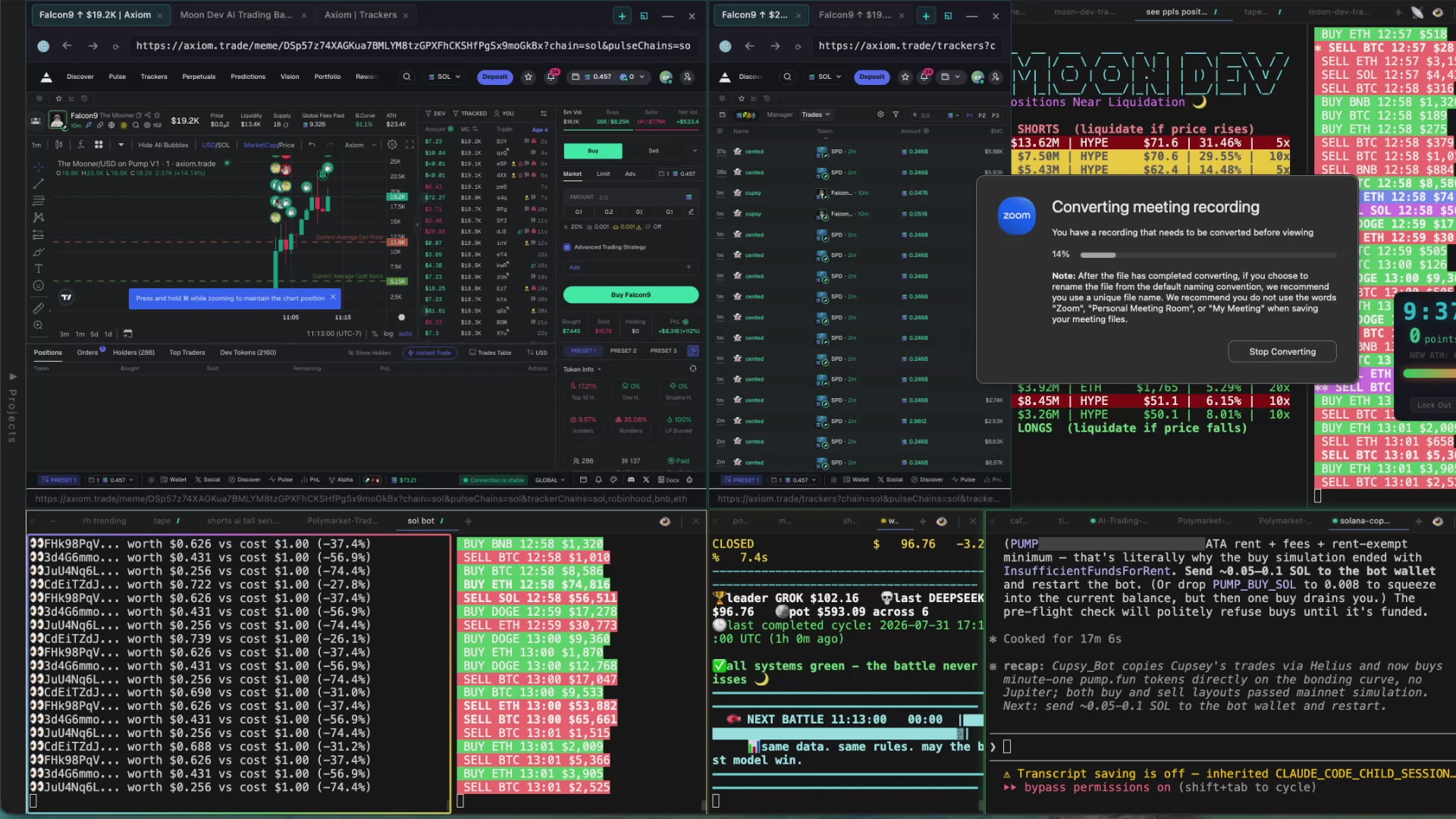Toggle chart fullscreen icon

click(409, 145)
